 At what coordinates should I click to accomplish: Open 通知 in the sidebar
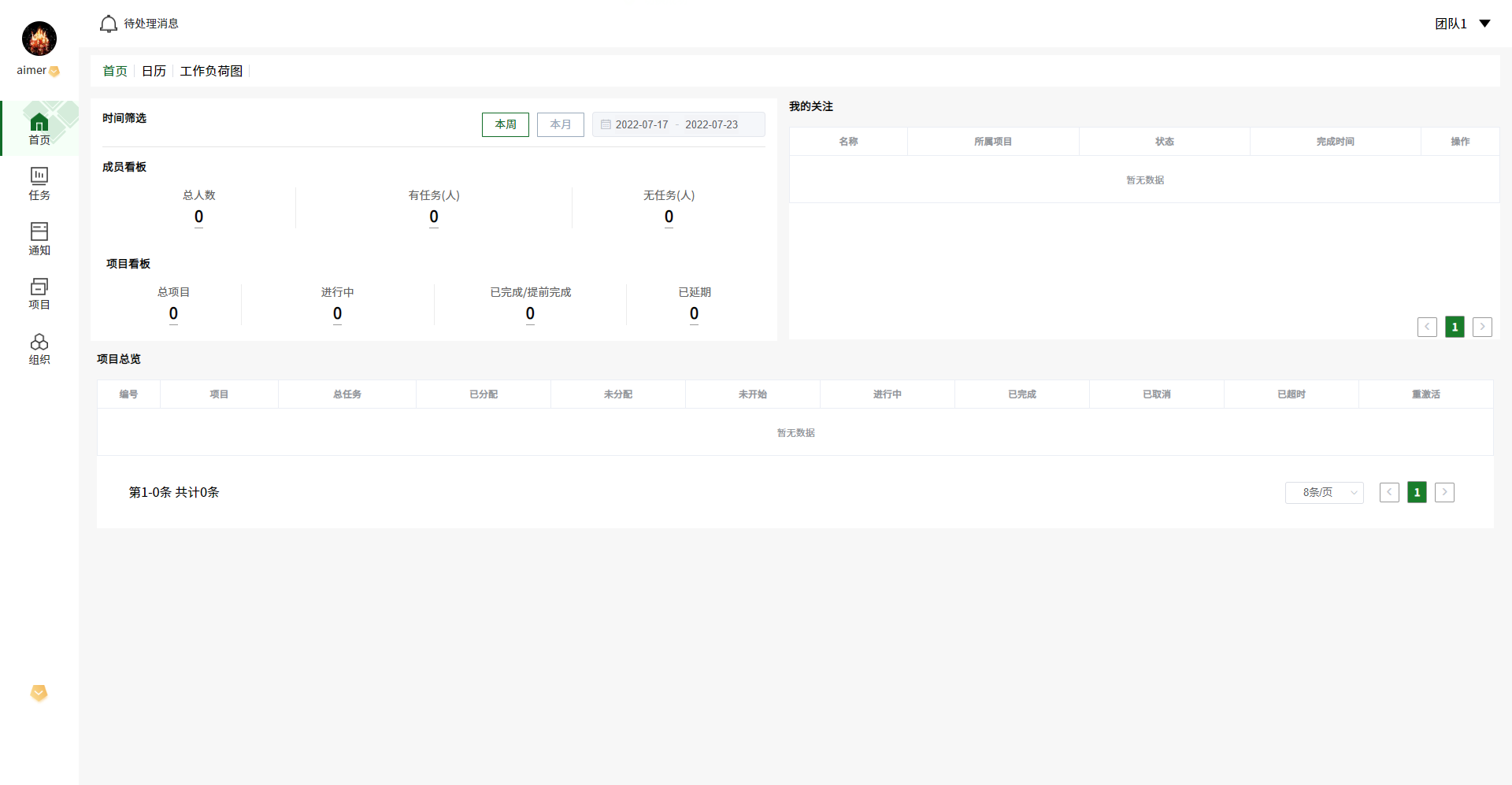pos(39,239)
